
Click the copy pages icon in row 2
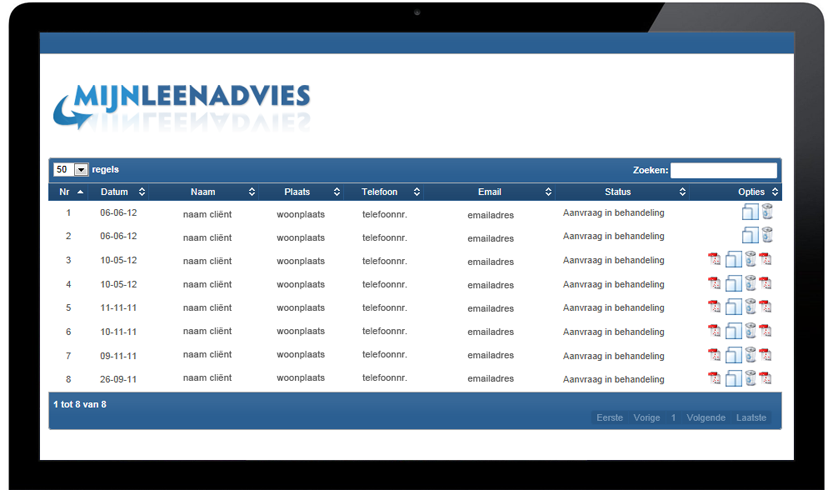[x=750, y=235]
